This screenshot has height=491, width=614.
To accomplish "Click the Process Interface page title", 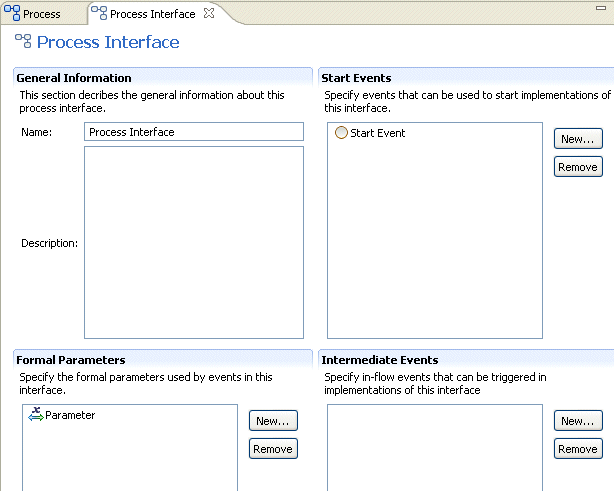I will pos(108,42).
